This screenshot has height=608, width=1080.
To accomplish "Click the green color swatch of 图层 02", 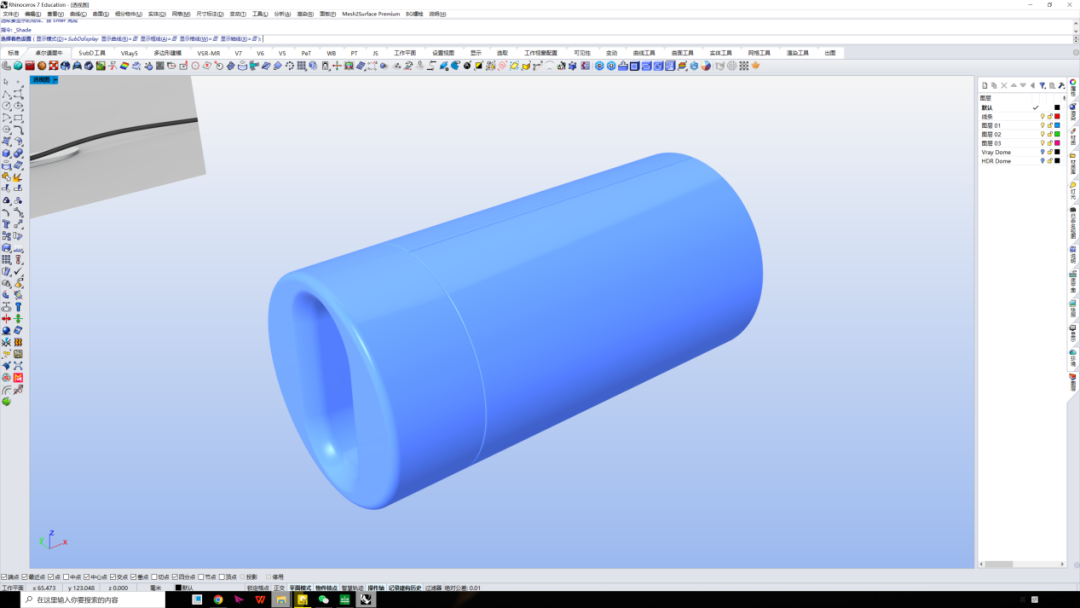I will [1057, 134].
